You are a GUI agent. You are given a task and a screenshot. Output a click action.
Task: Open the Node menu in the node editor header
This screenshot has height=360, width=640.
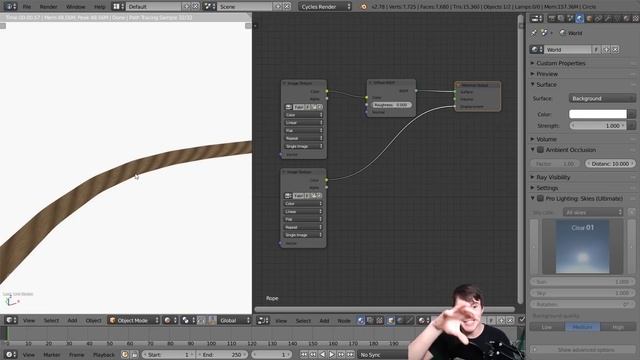[x=344, y=321]
